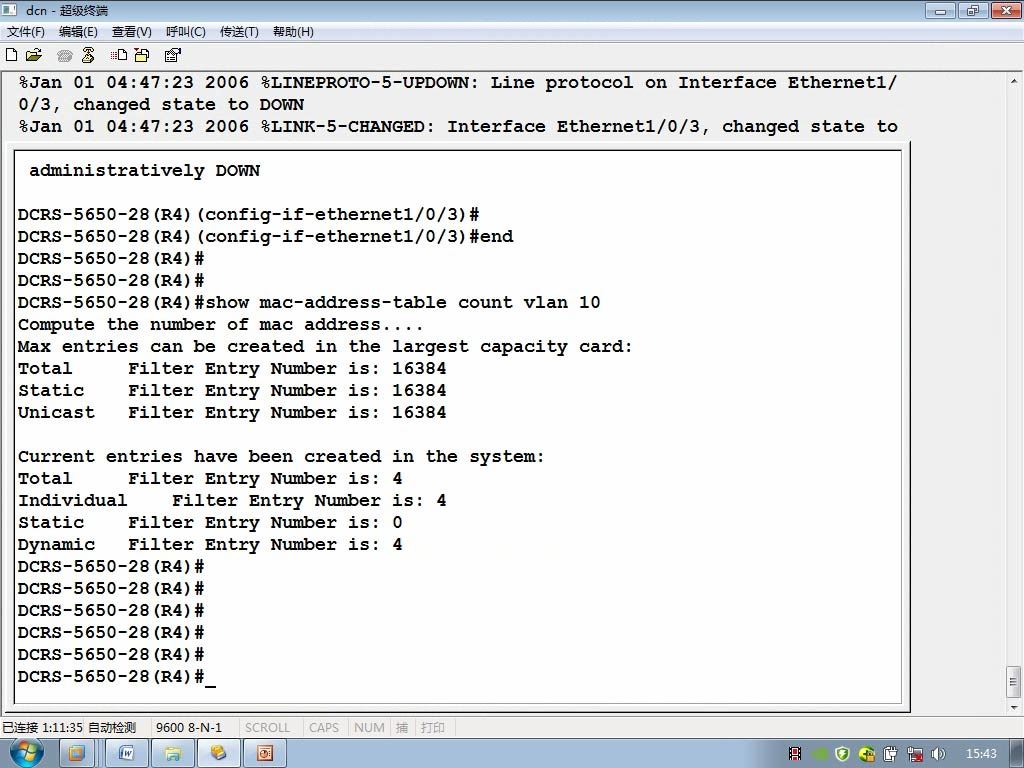Click the 'Static Filter Entry Number is: 0' line
The image size is (1024, 768).
coord(210,522)
